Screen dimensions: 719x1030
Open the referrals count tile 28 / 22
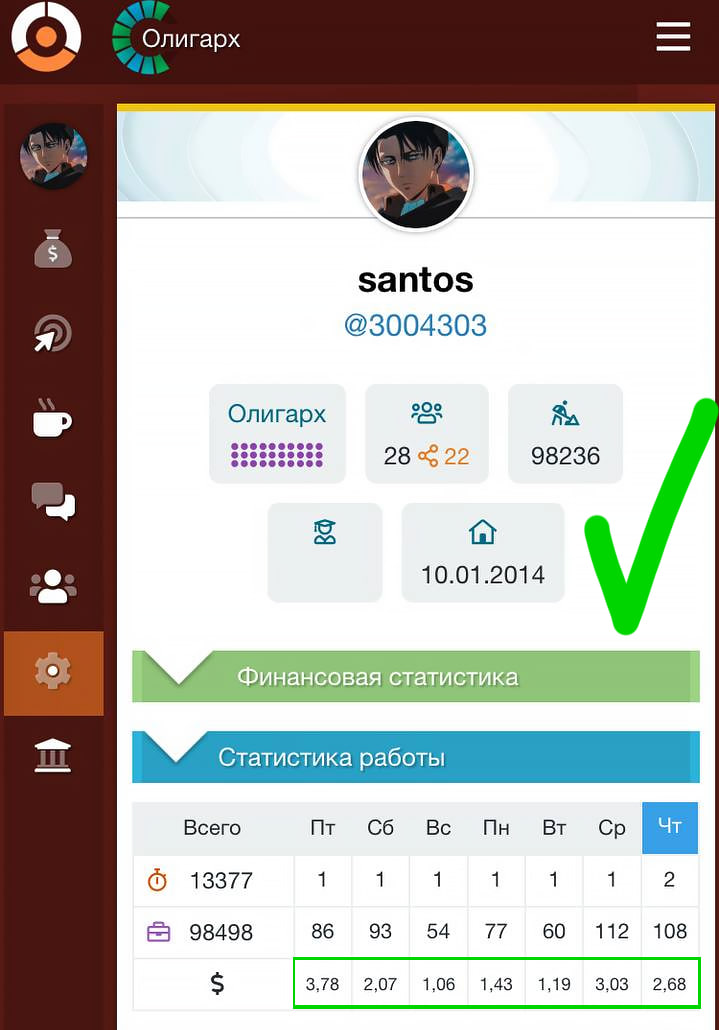point(427,434)
